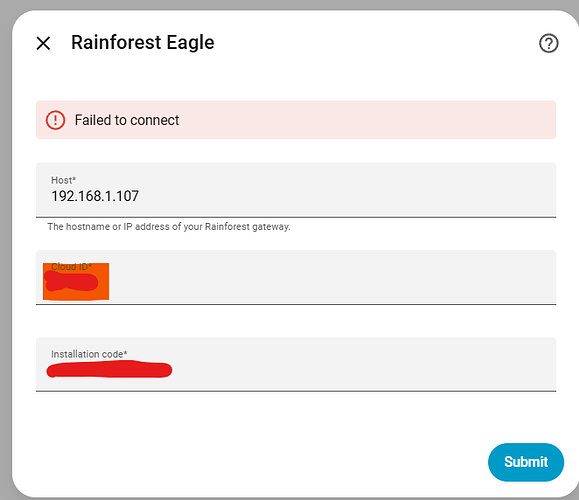Click the empty white area left of Submit
This screenshot has width=579, height=500.
258,462
